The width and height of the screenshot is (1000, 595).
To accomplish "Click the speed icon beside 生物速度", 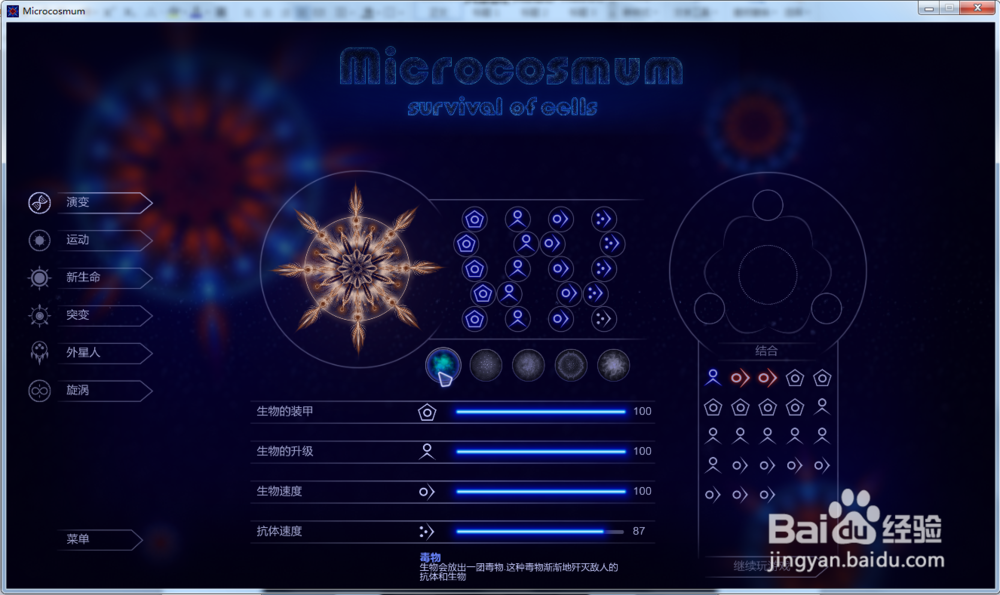I will click(x=427, y=492).
